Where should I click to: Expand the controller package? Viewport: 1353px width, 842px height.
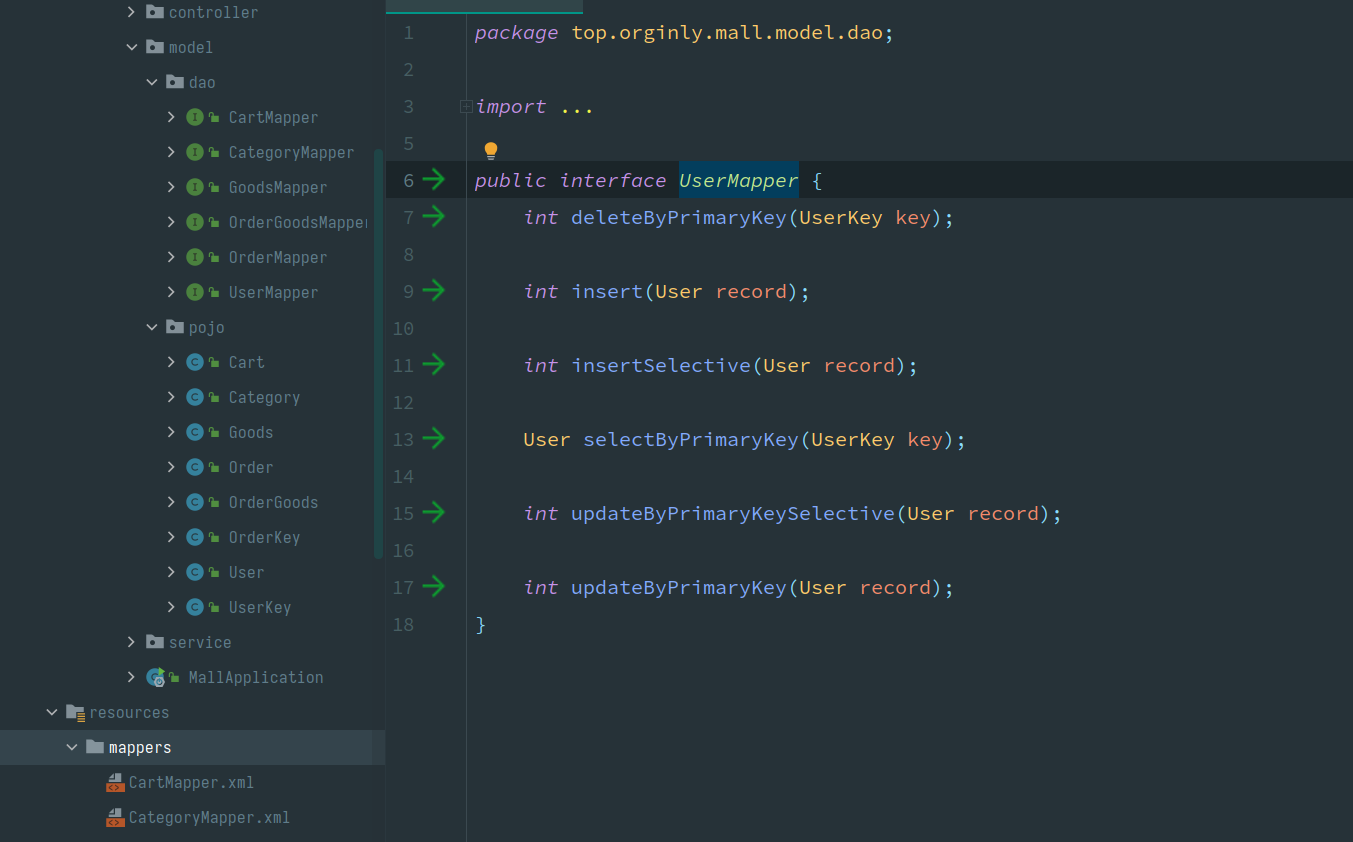[x=131, y=12]
